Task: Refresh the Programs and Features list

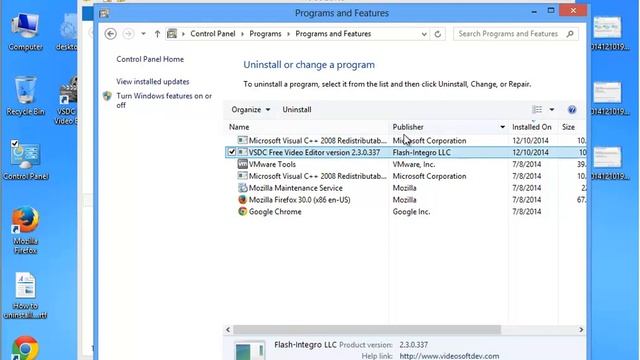Action: 438,34
